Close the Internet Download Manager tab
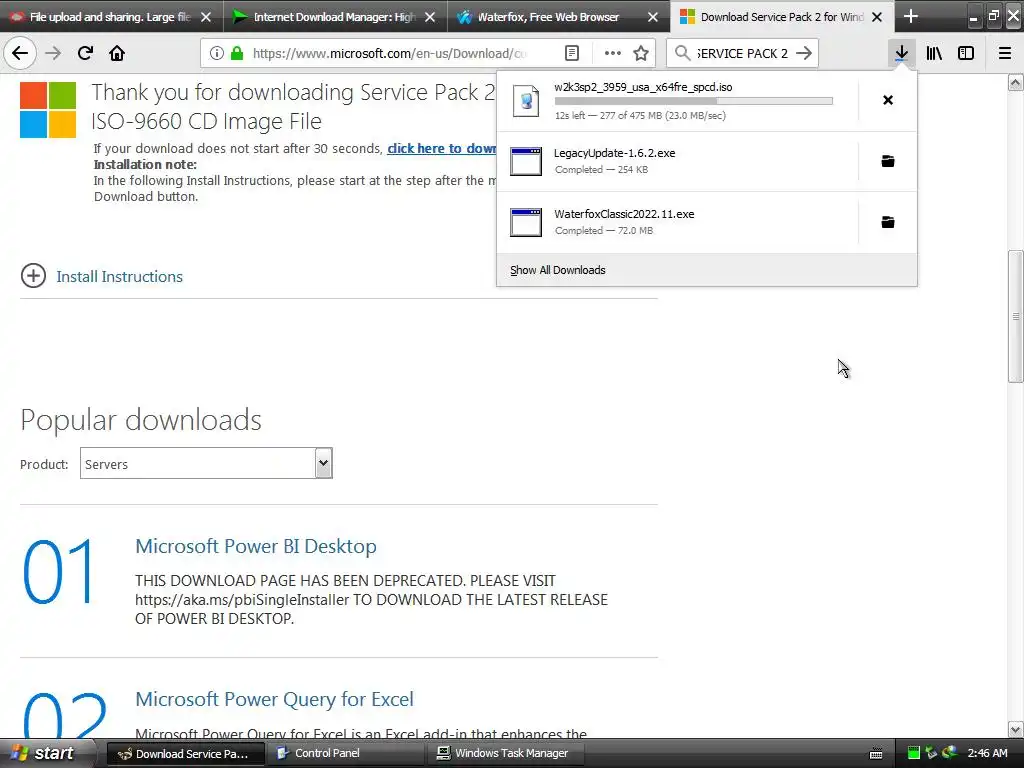Viewport: 1024px width, 768px height. (430, 17)
